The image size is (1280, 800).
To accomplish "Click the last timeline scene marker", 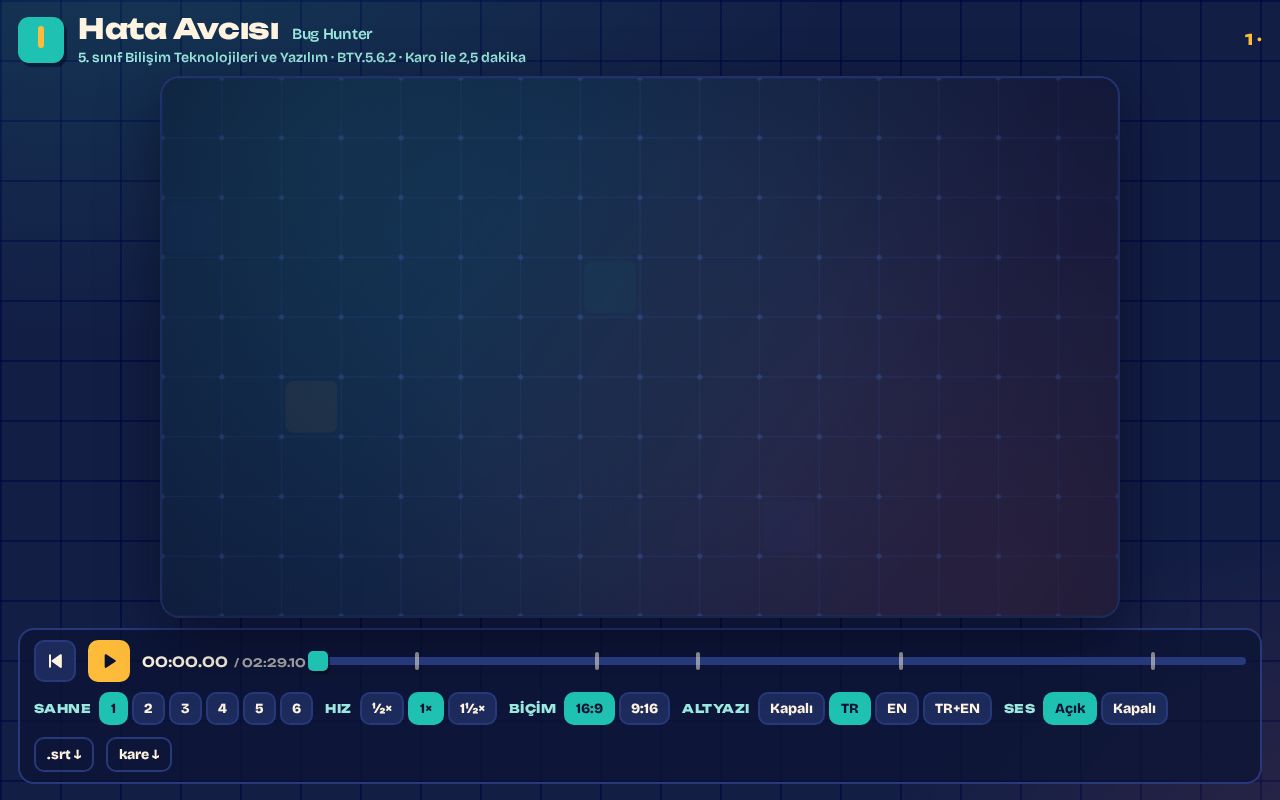I will pos(1153,661).
